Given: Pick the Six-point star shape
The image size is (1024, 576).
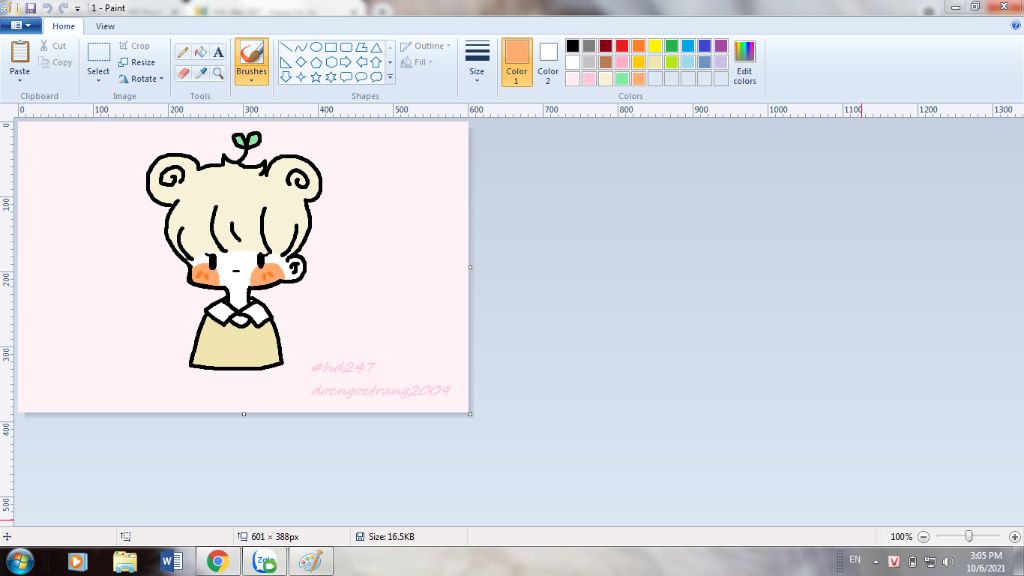Looking at the screenshot, I should (x=330, y=77).
